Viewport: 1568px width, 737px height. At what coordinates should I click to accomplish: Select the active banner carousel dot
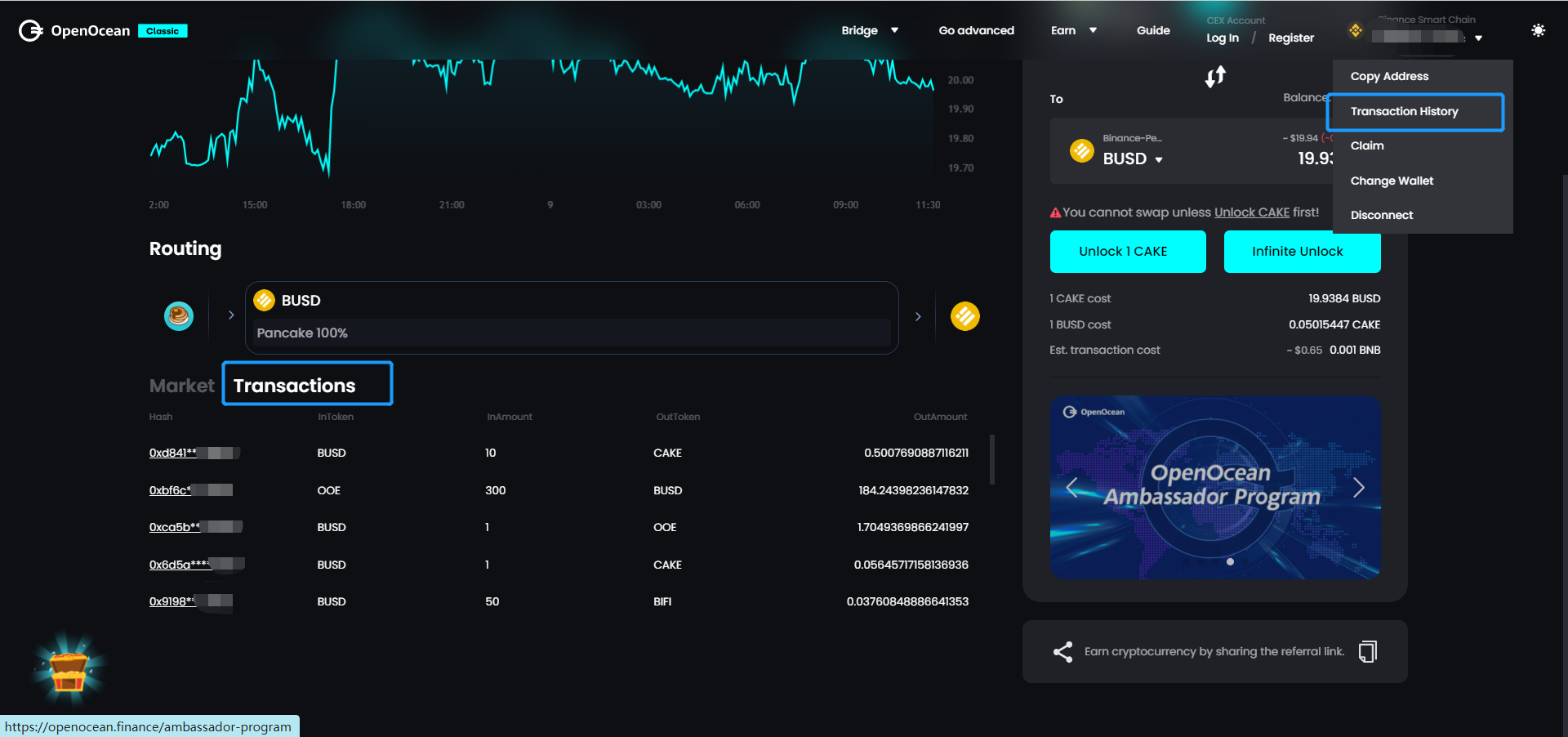point(1230,561)
